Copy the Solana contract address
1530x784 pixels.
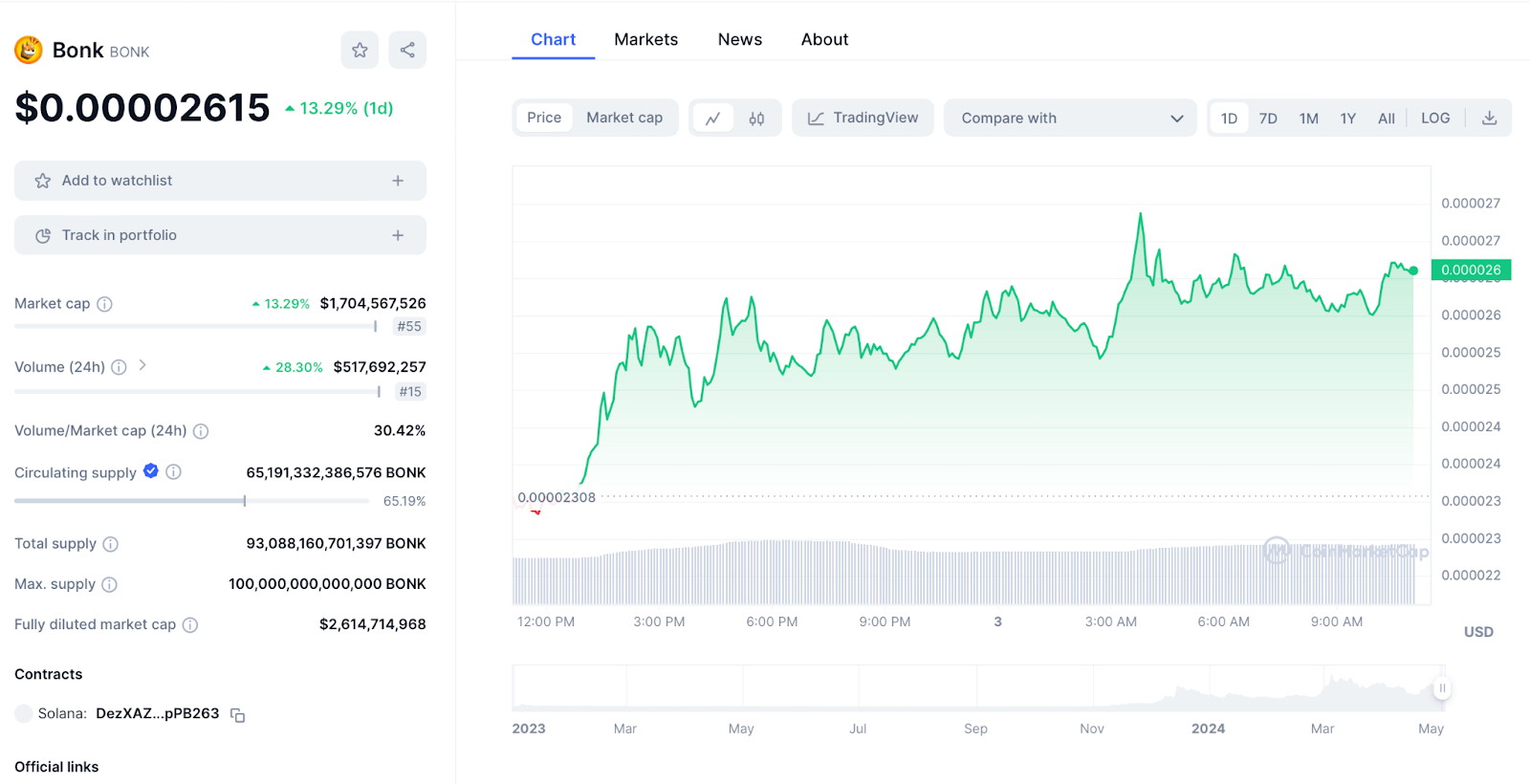coord(238,715)
